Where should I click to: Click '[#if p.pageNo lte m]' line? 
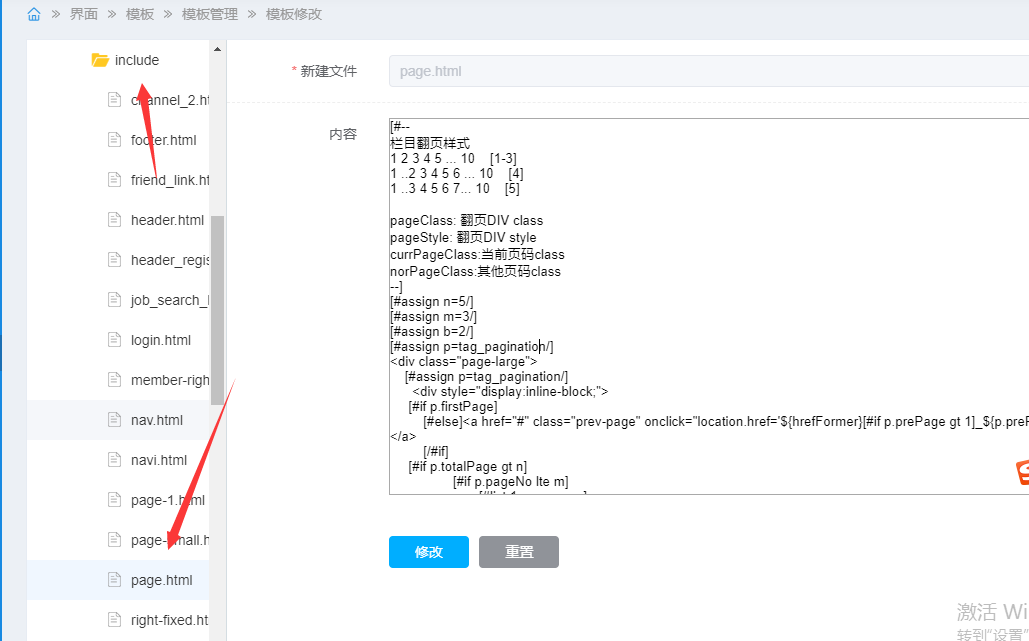point(511,482)
